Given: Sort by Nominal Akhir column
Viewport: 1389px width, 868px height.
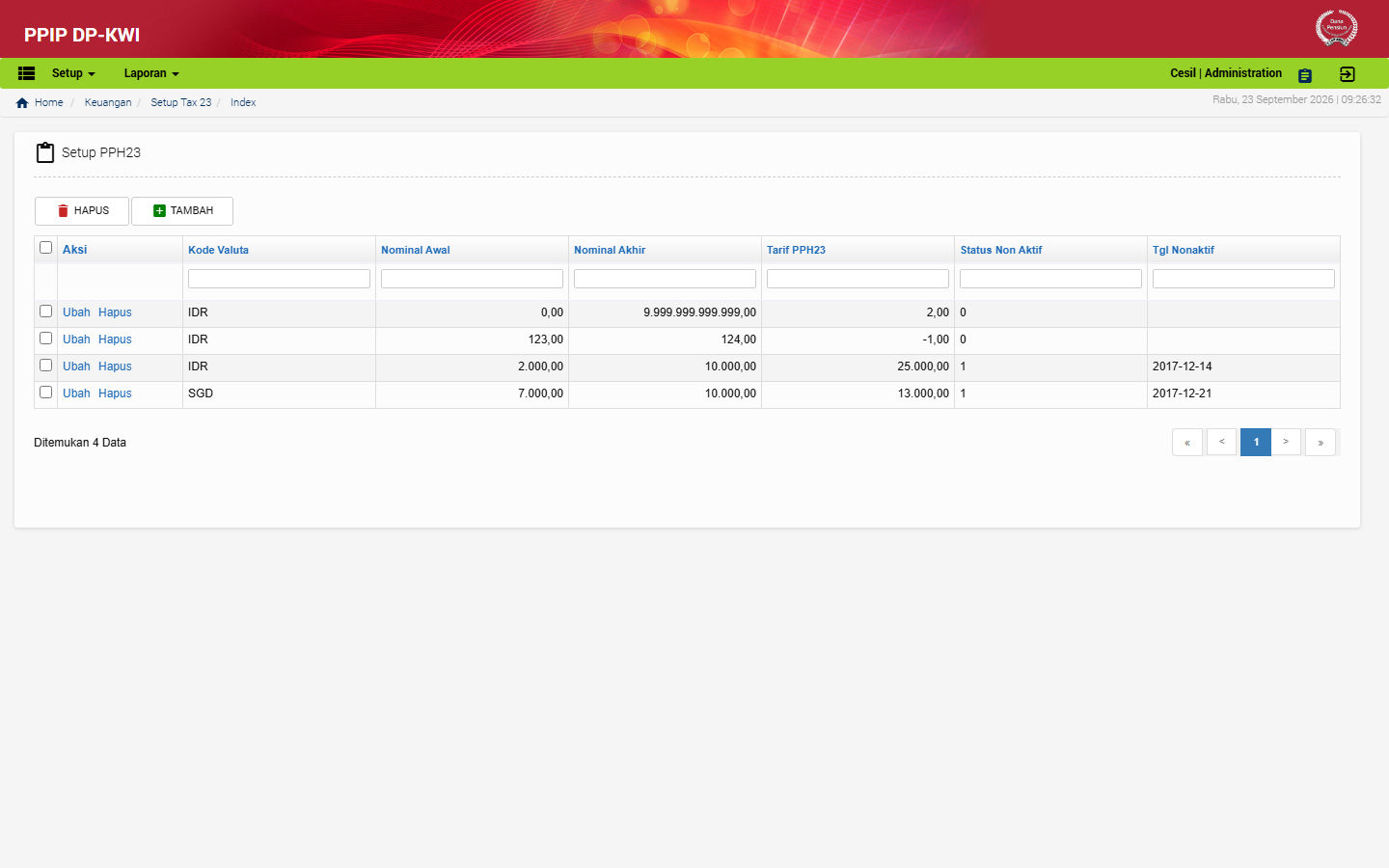Looking at the screenshot, I should (x=610, y=250).
